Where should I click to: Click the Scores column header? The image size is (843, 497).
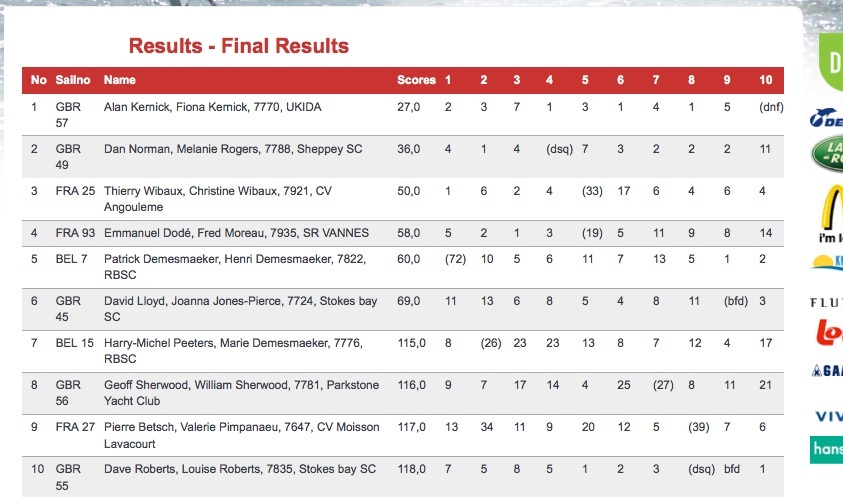click(x=416, y=80)
